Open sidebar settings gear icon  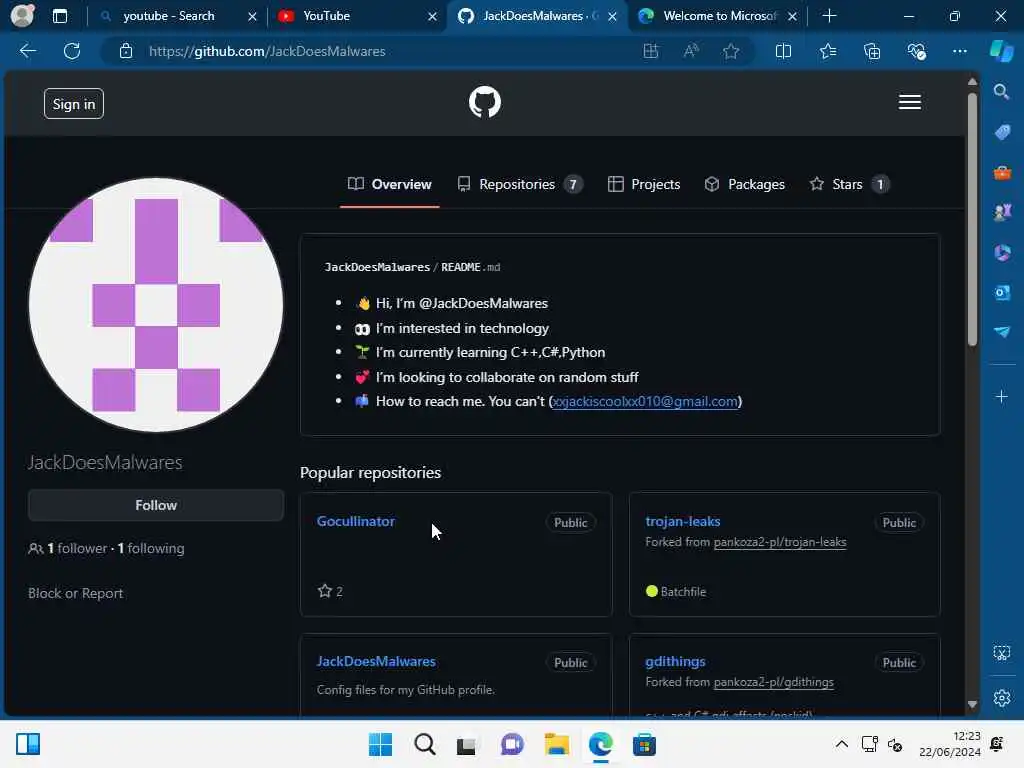[x=1002, y=698]
